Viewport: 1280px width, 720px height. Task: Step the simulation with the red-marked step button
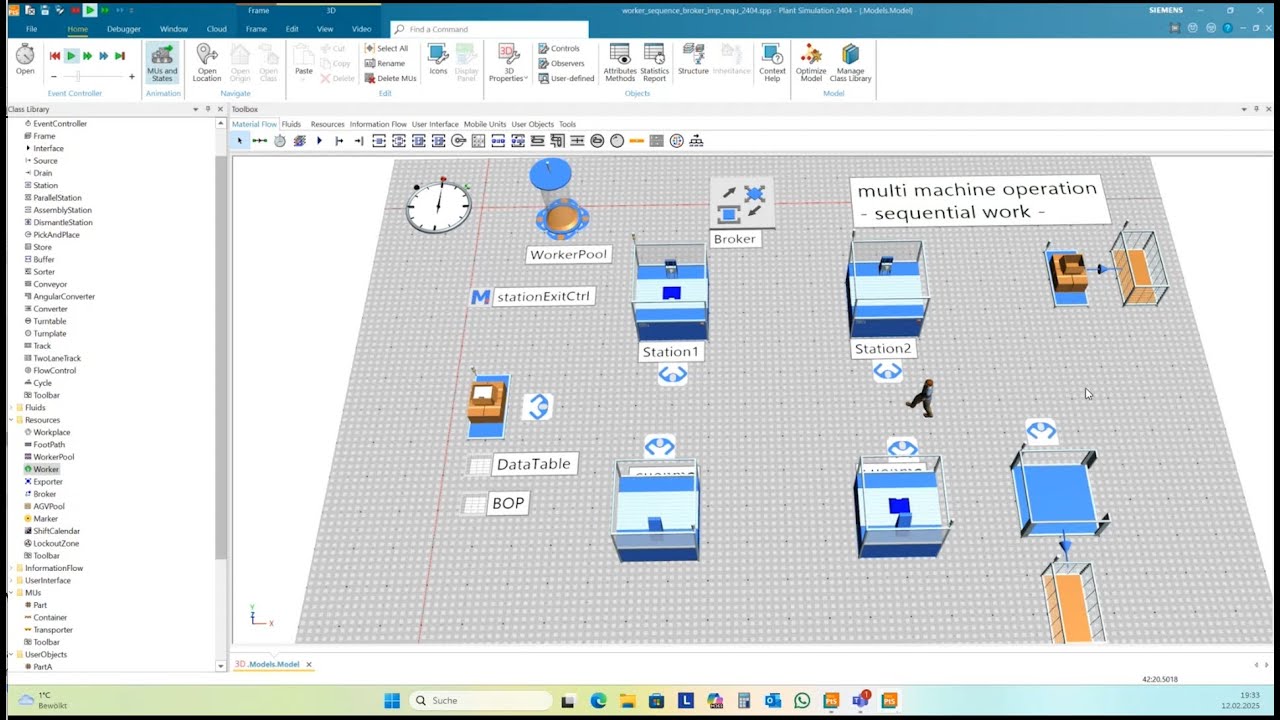(119, 56)
